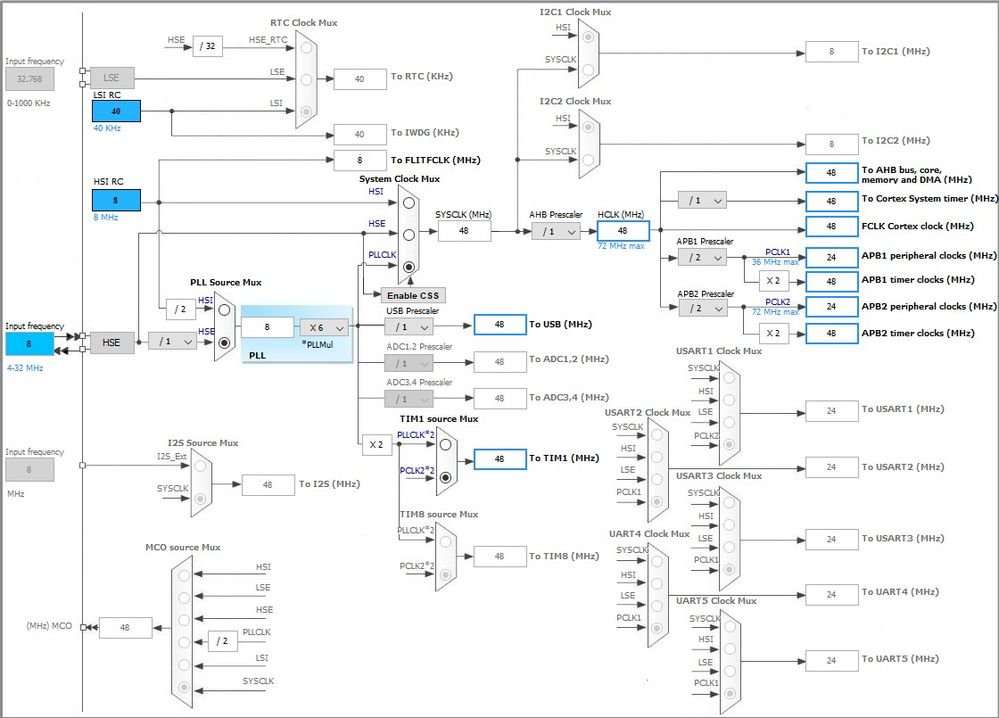Click the To USB (MHz) value box
This screenshot has width=999, height=718.
[x=500, y=324]
